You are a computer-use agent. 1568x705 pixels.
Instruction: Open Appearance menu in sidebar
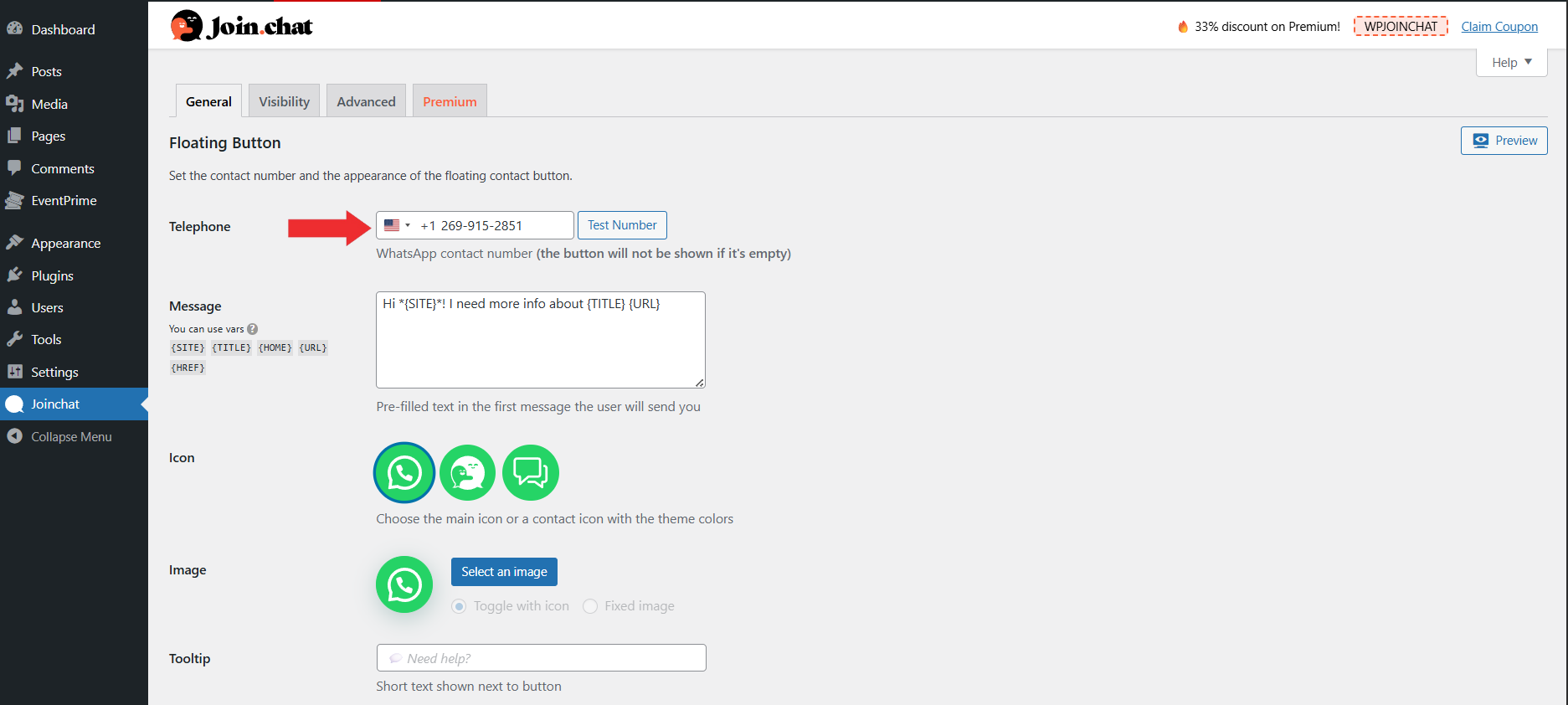pyautogui.click(x=65, y=244)
